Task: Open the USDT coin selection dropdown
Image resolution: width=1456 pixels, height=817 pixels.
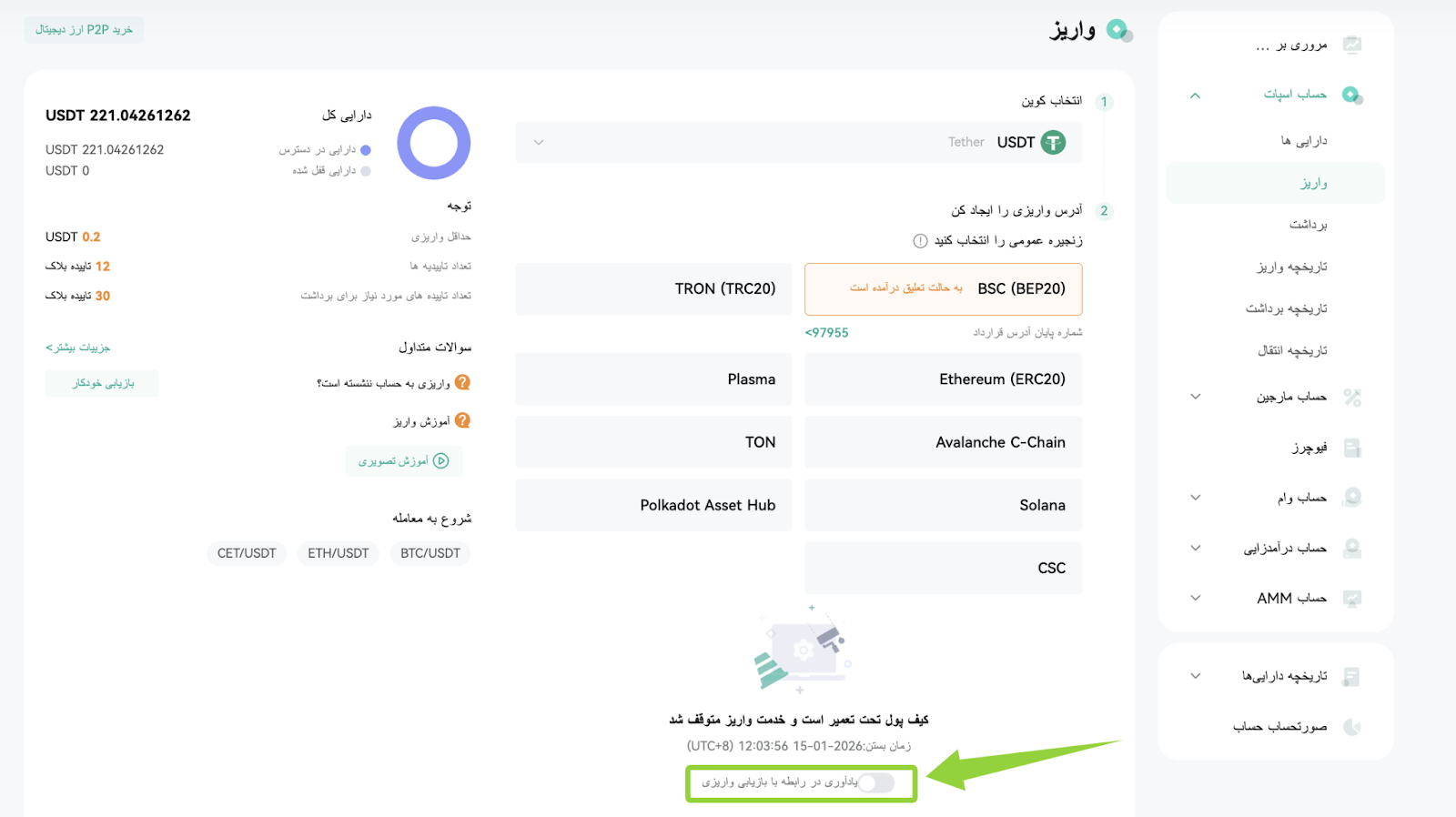Action: click(799, 143)
